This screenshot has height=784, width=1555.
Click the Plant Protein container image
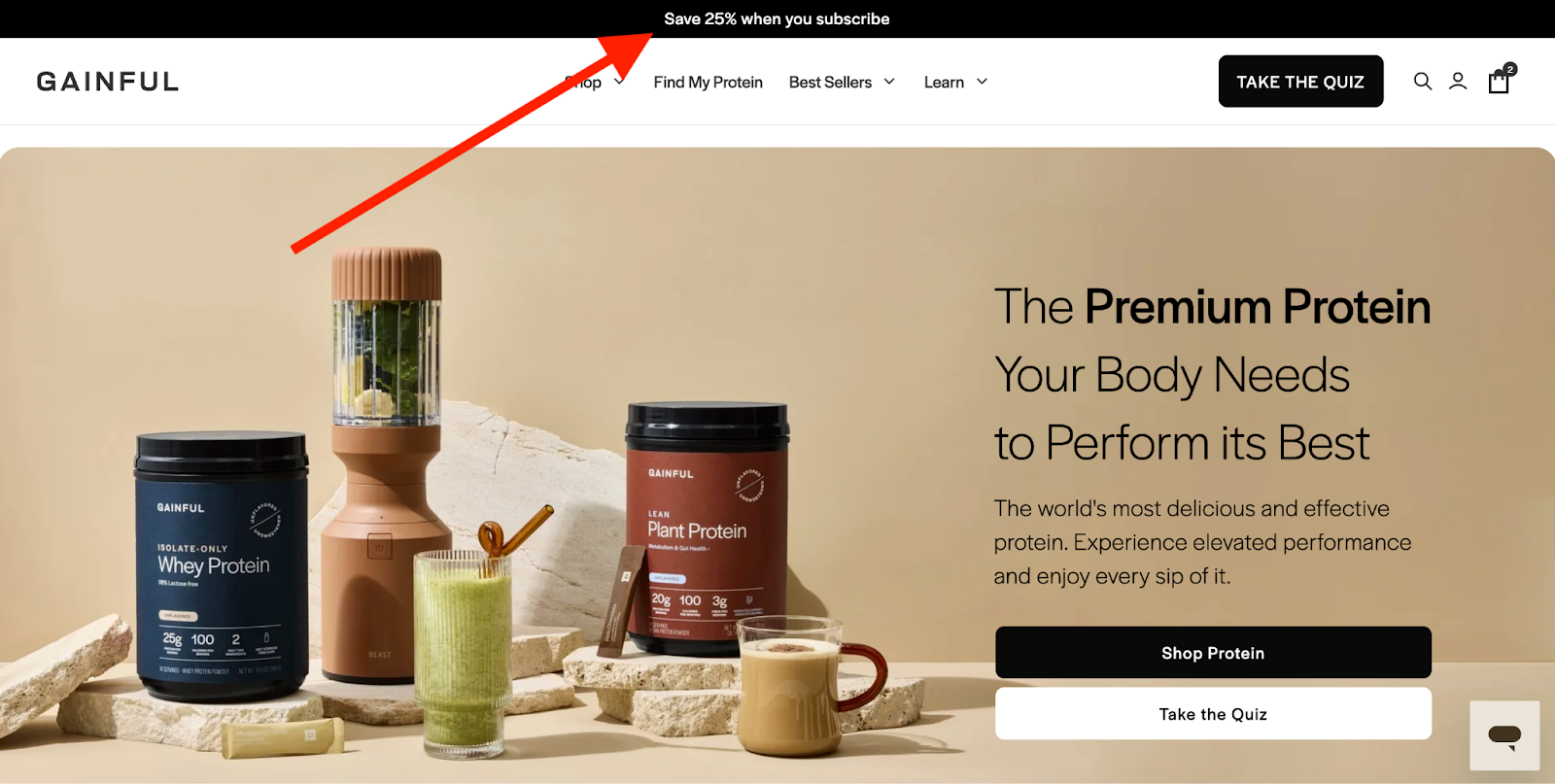click(x=708, y=528)
